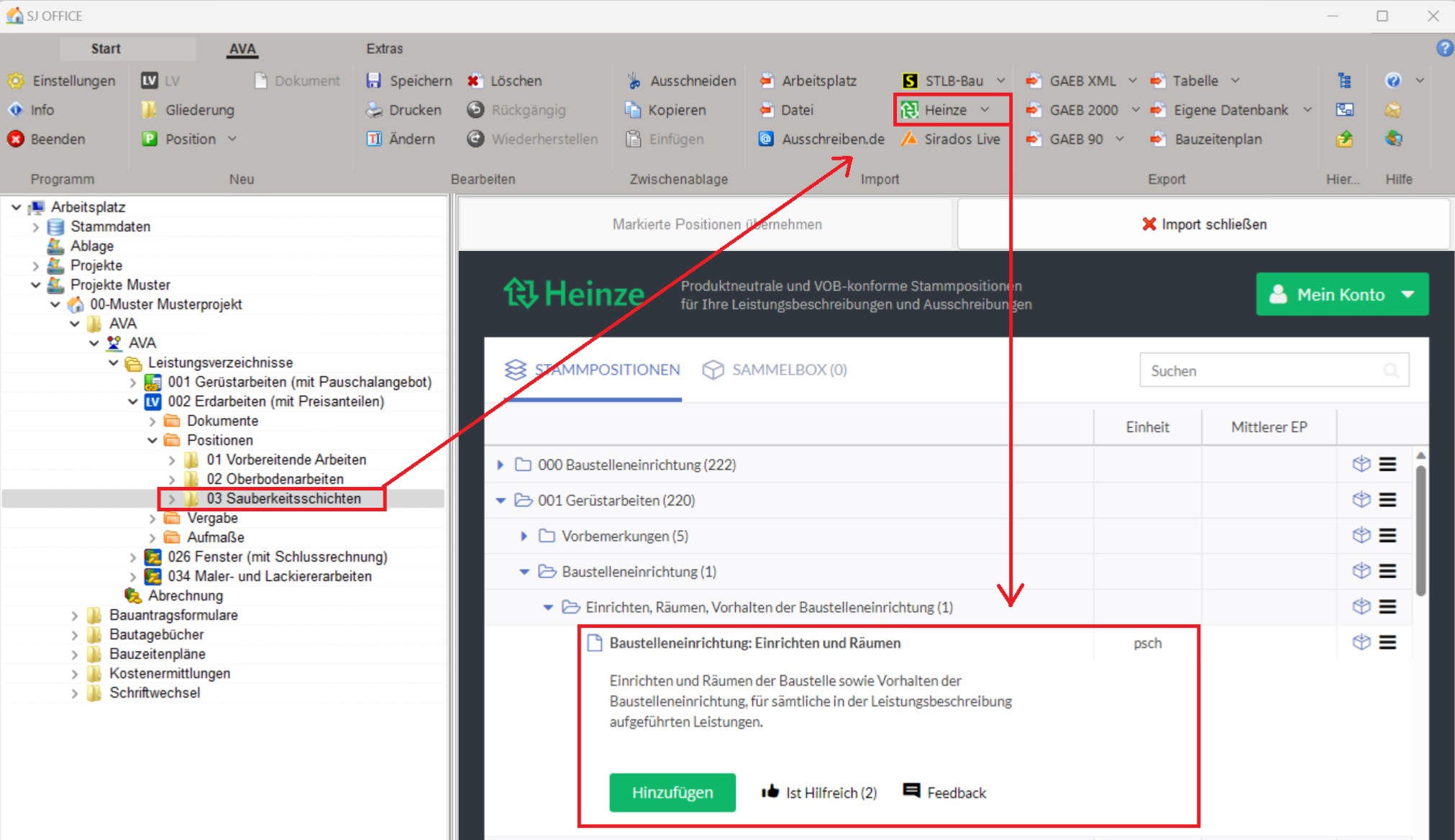Open the Heinze import dropdown arrow

tap(985, 110)
